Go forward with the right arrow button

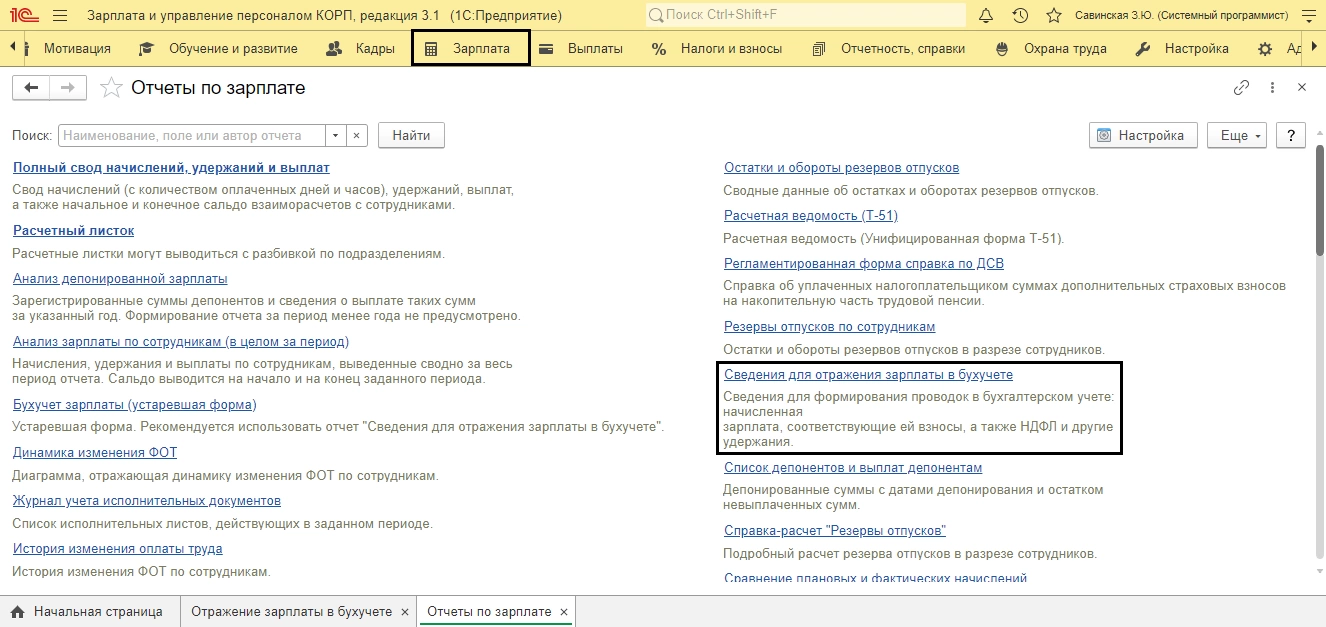tap(68, 88)
